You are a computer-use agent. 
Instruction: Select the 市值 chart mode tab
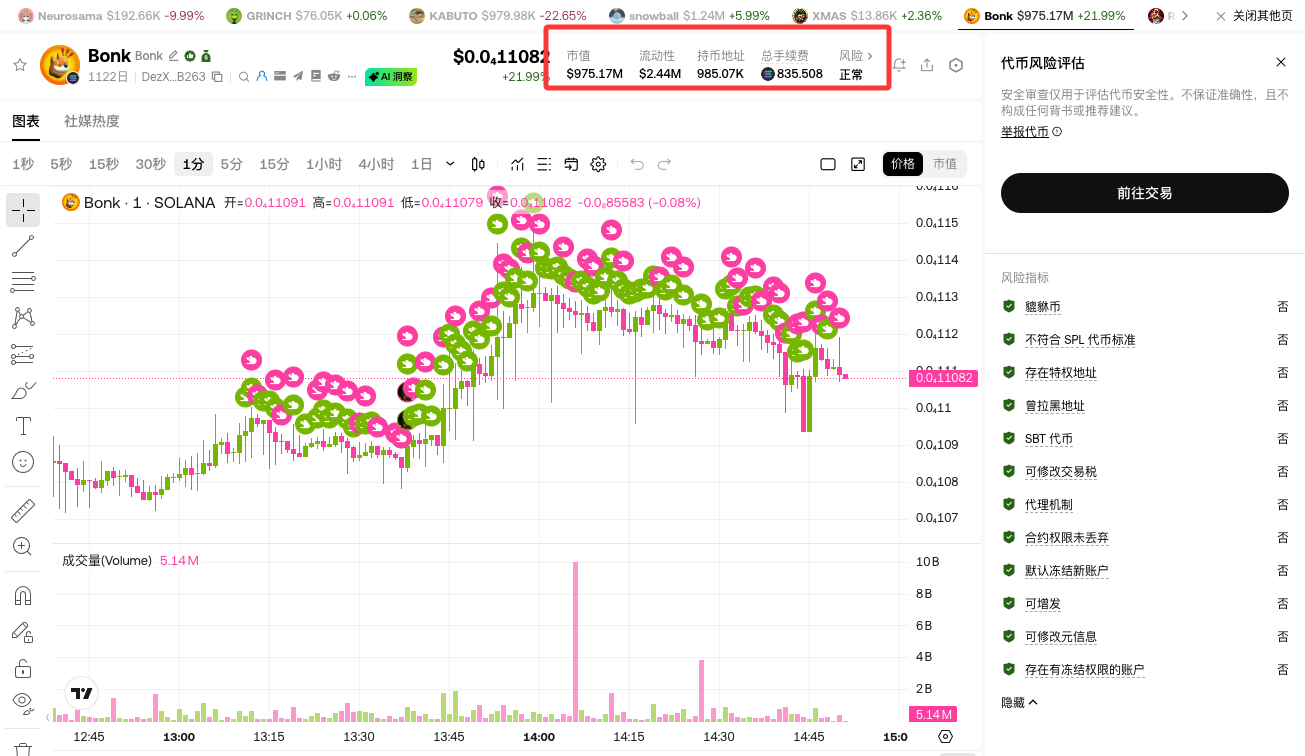944,163
